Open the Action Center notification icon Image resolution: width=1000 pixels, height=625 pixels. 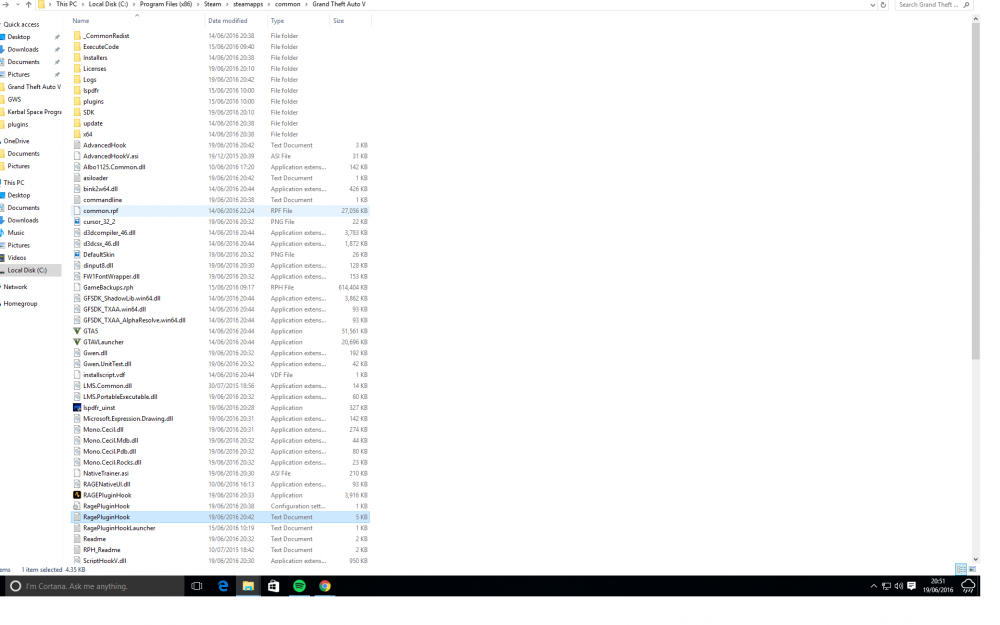coord(911,585)
